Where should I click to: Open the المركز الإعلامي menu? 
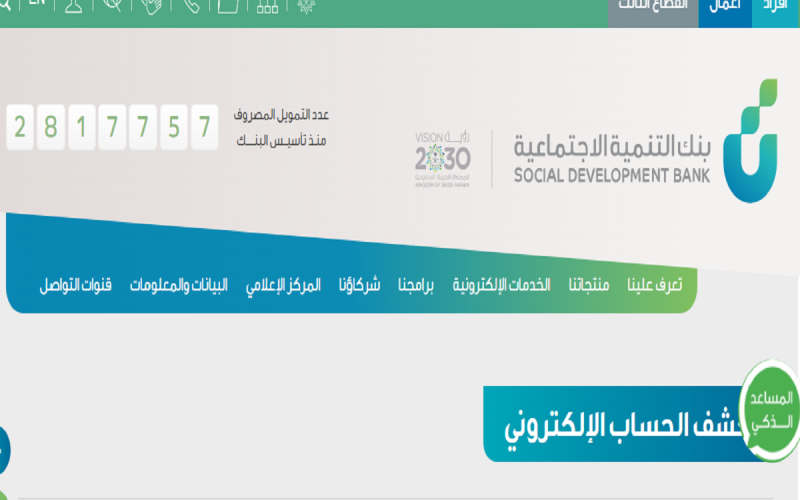(283, 285)
